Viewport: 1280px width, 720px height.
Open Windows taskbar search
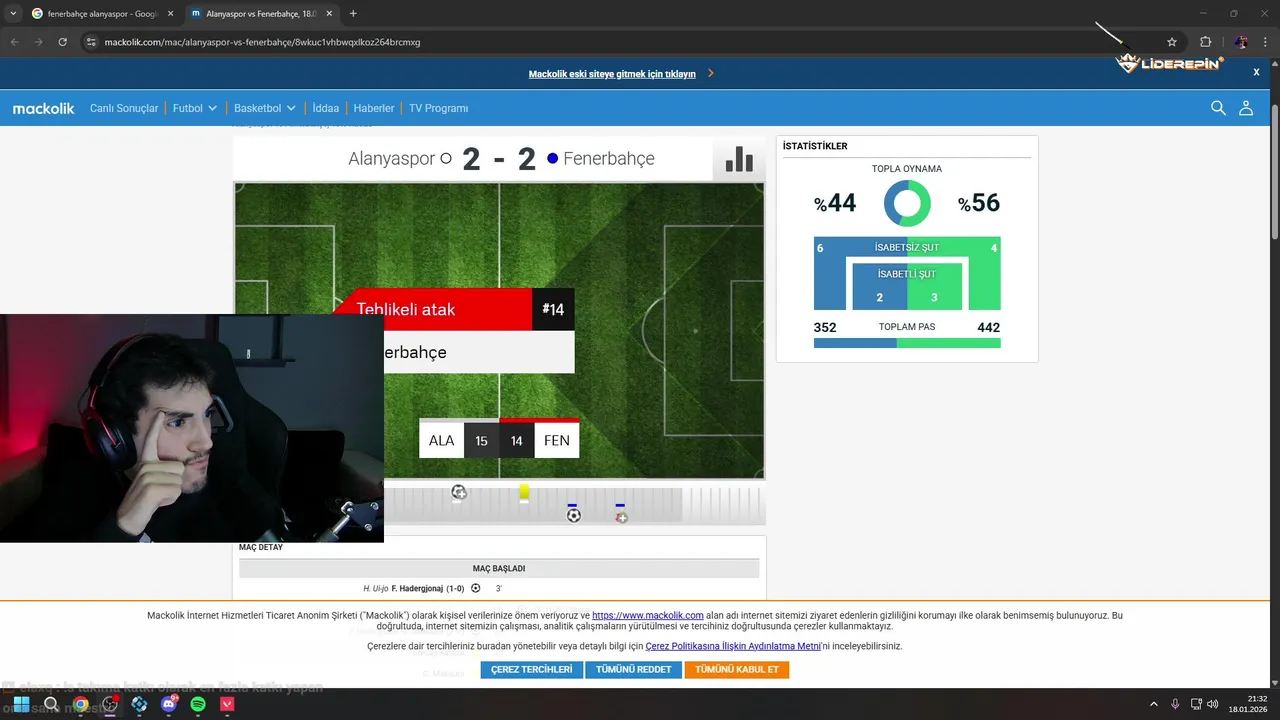coord(51,704)
